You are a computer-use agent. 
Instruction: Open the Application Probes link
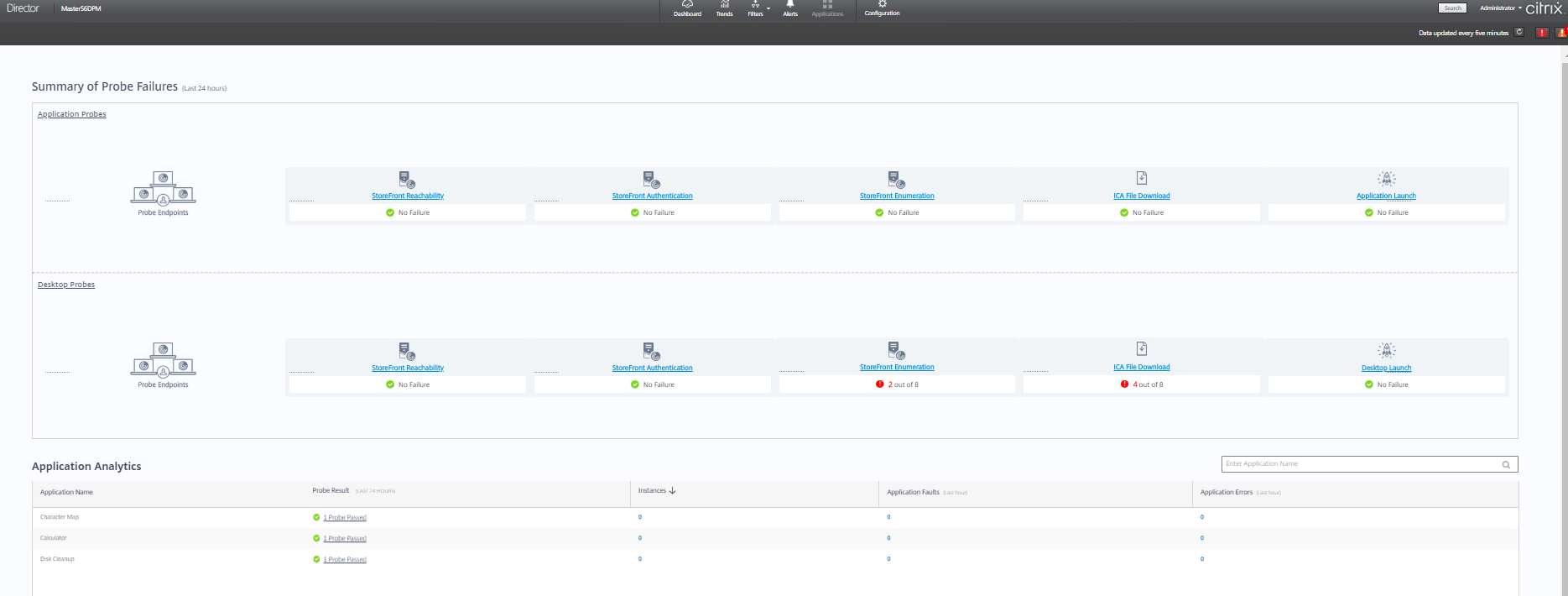[71, 114]
